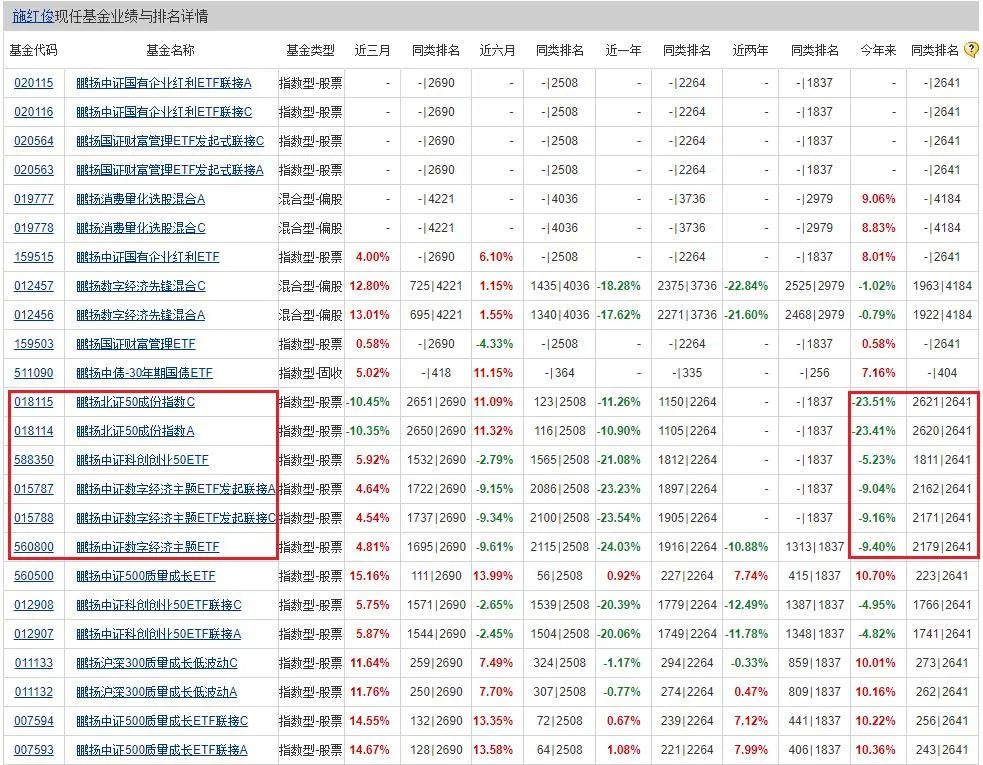This screenshot has height=765, width=983.
Task: Click fund name 鹏扬消费量化选股混合A
Action: [141, 199]
